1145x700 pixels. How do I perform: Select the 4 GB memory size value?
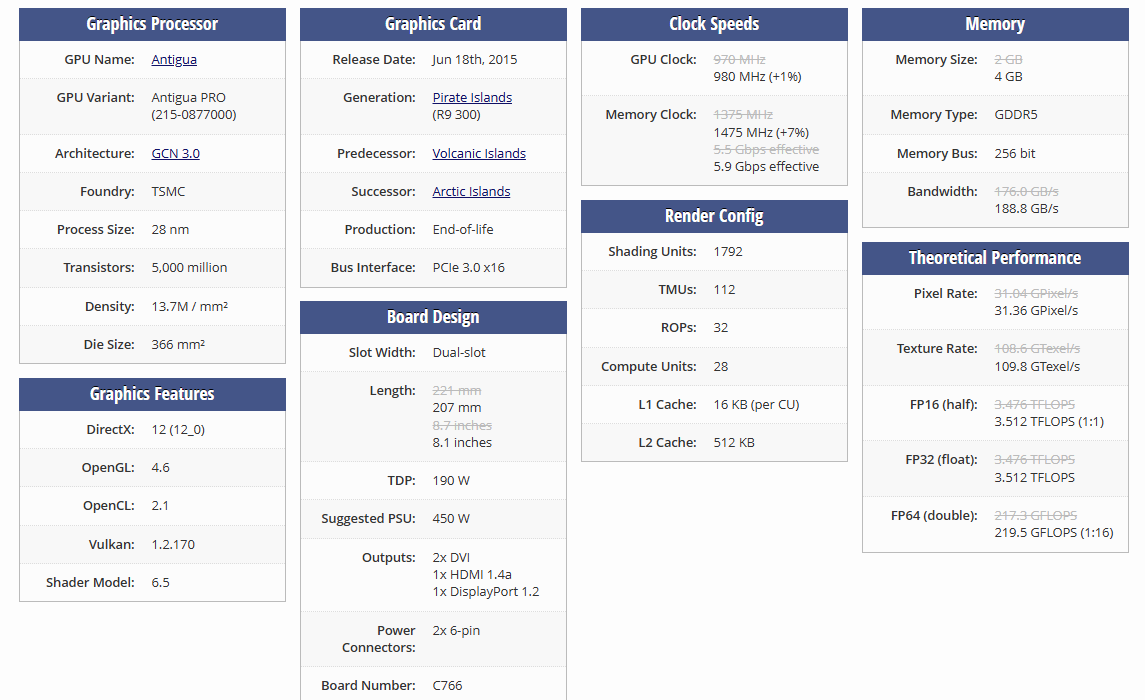point(1008,77)
